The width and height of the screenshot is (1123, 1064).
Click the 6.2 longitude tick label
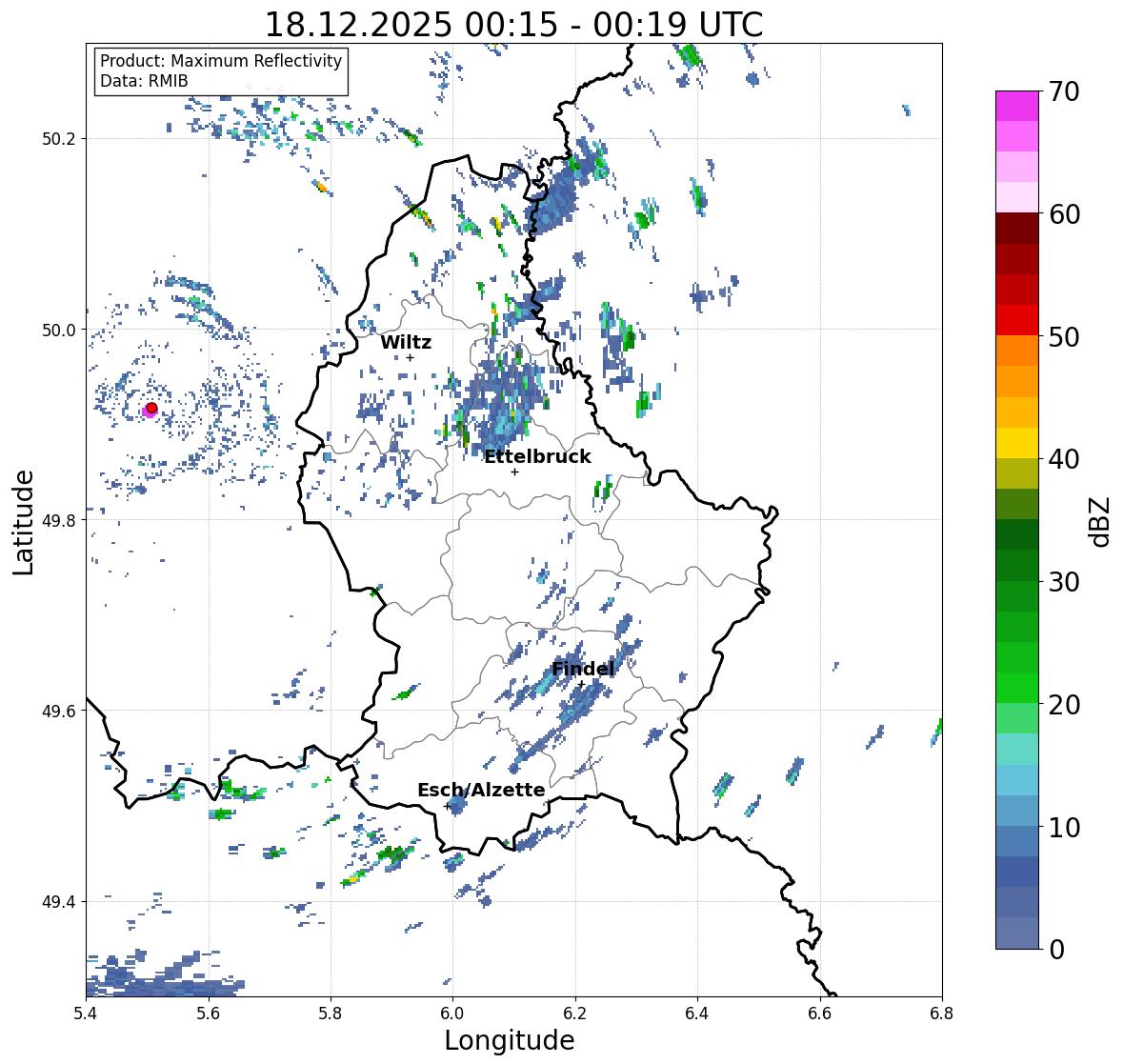click(x=575, y=1013)
